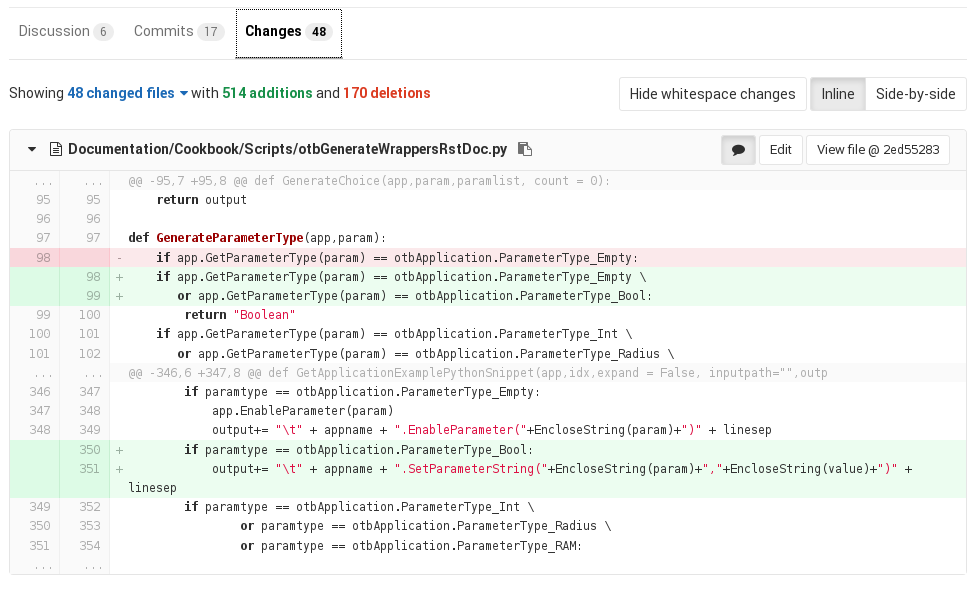Collapse the otbGenerateWrappersRstDoc.py file diff
The width and height of the screenshot is (979, 591).
[x=32, y=150]
